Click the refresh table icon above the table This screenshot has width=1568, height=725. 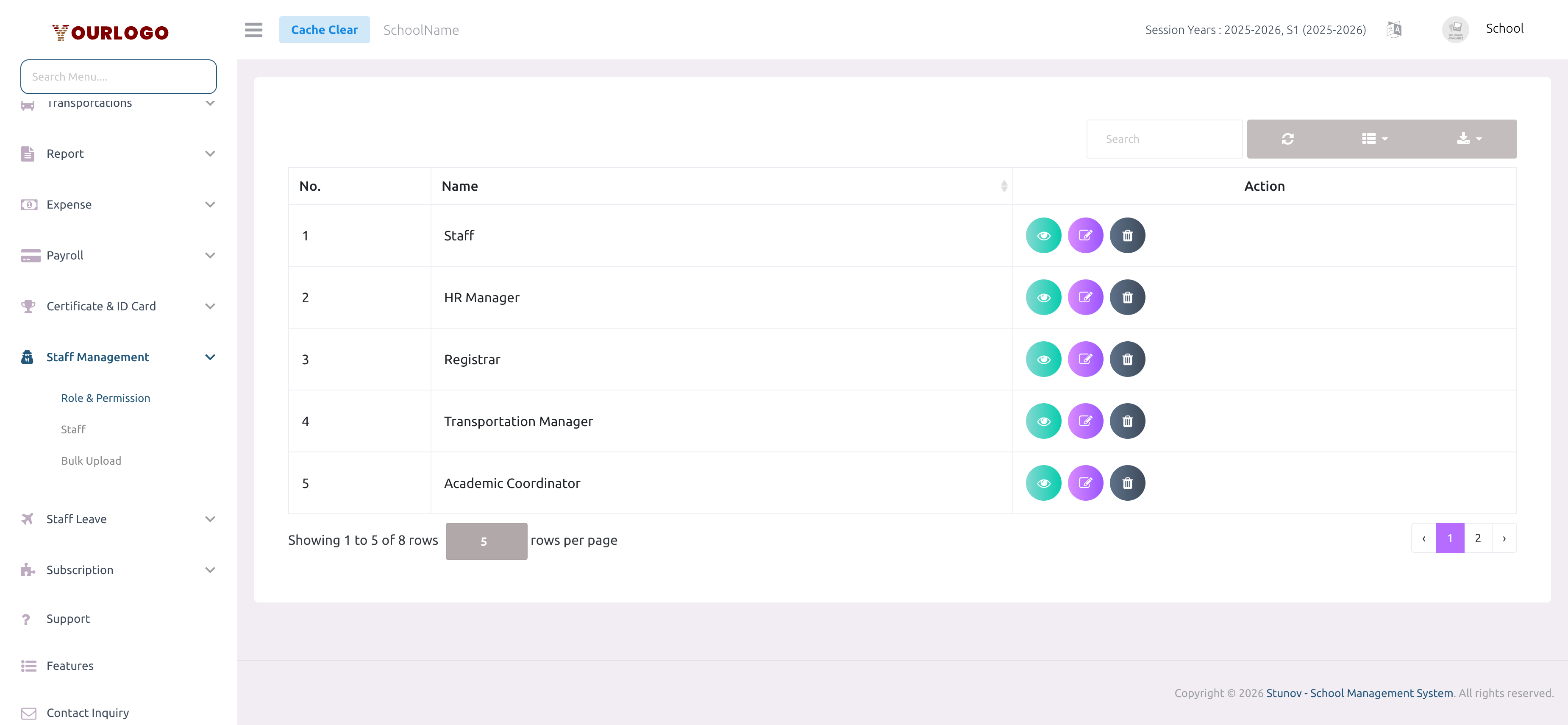(1288, 139)
